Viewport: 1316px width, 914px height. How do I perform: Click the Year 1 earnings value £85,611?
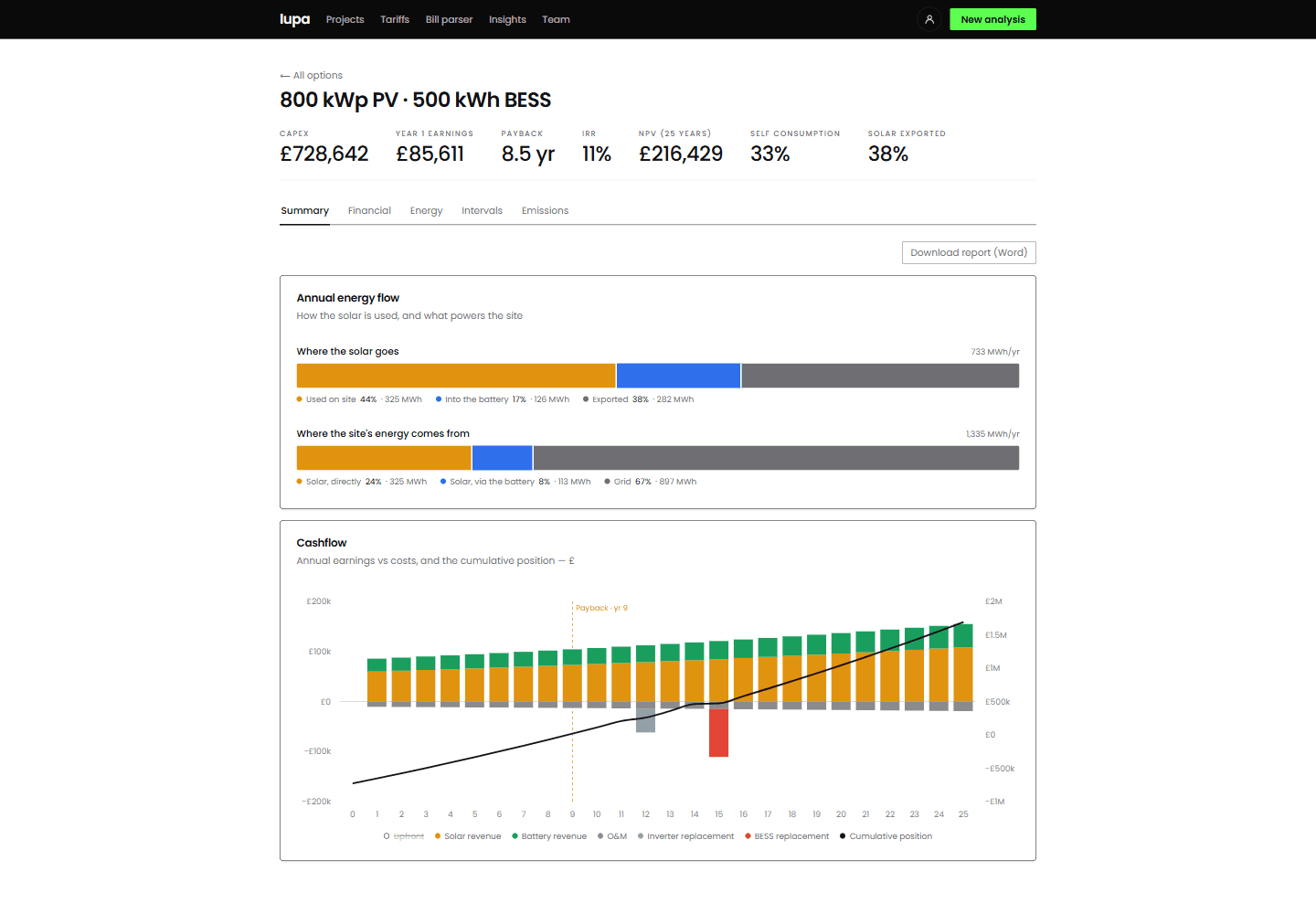pos(430,154)
